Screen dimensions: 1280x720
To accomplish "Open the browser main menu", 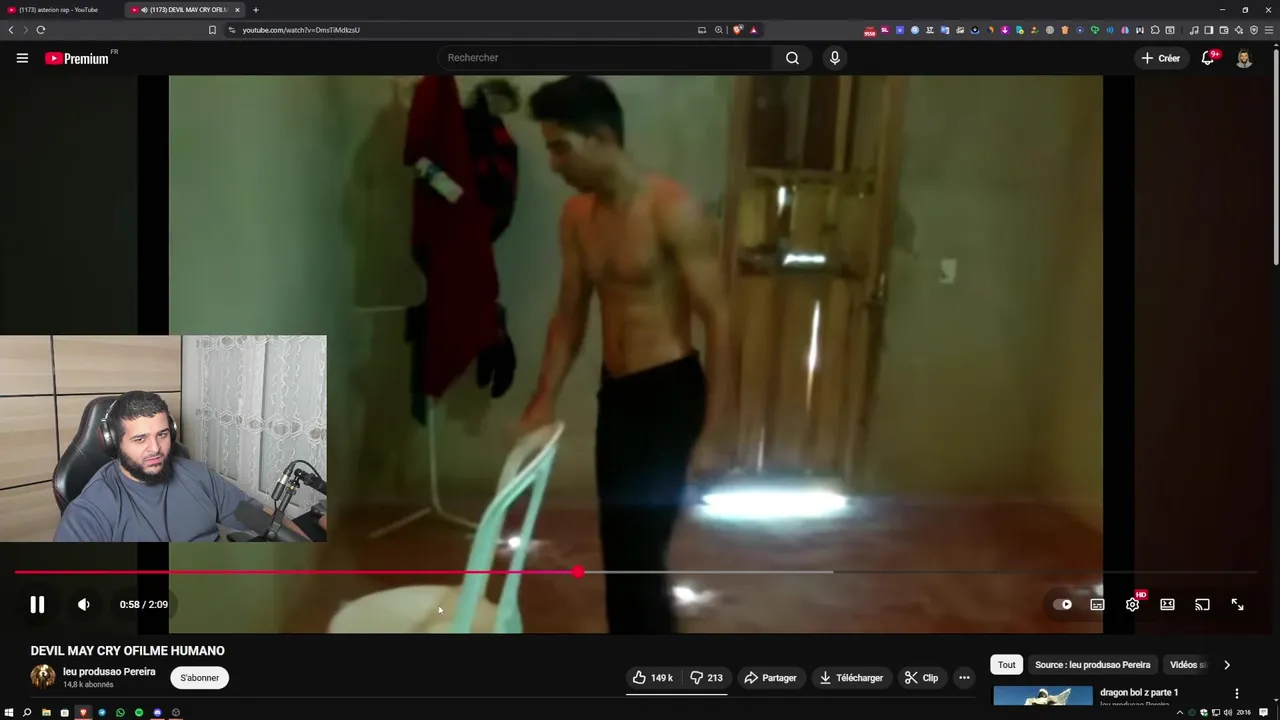I will pos(1268,30).
